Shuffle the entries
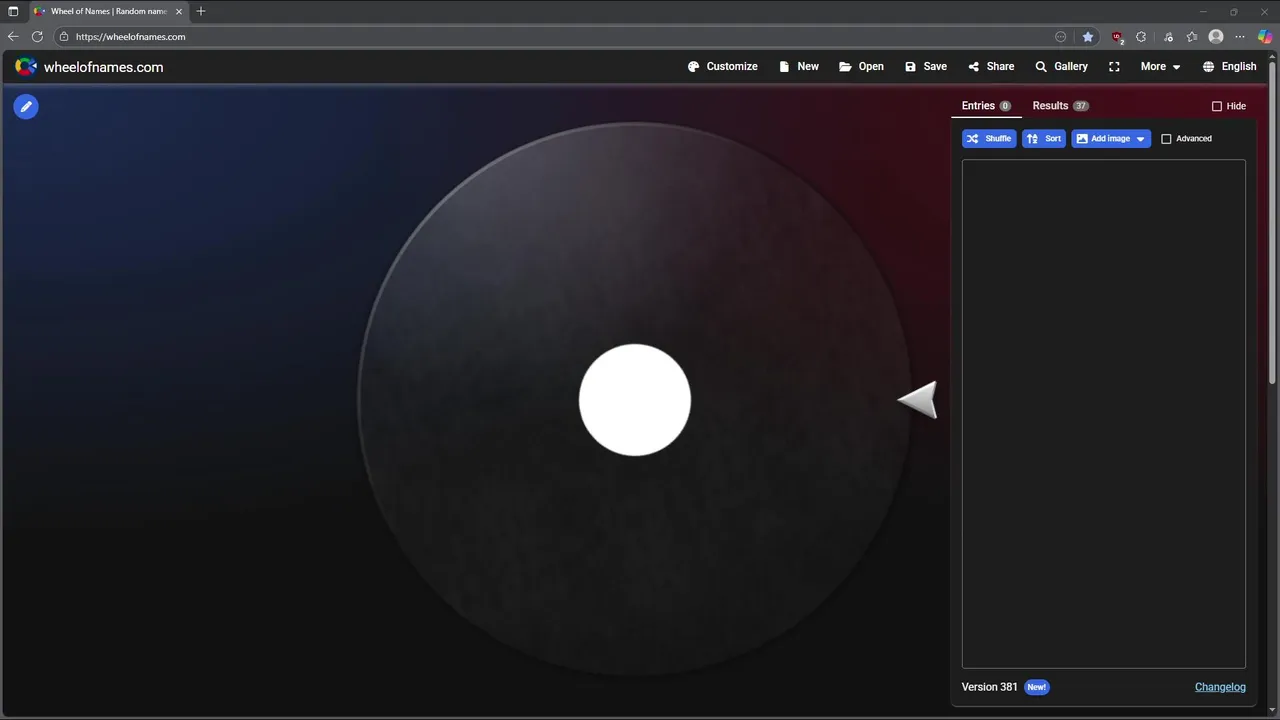 click(989, 139)
